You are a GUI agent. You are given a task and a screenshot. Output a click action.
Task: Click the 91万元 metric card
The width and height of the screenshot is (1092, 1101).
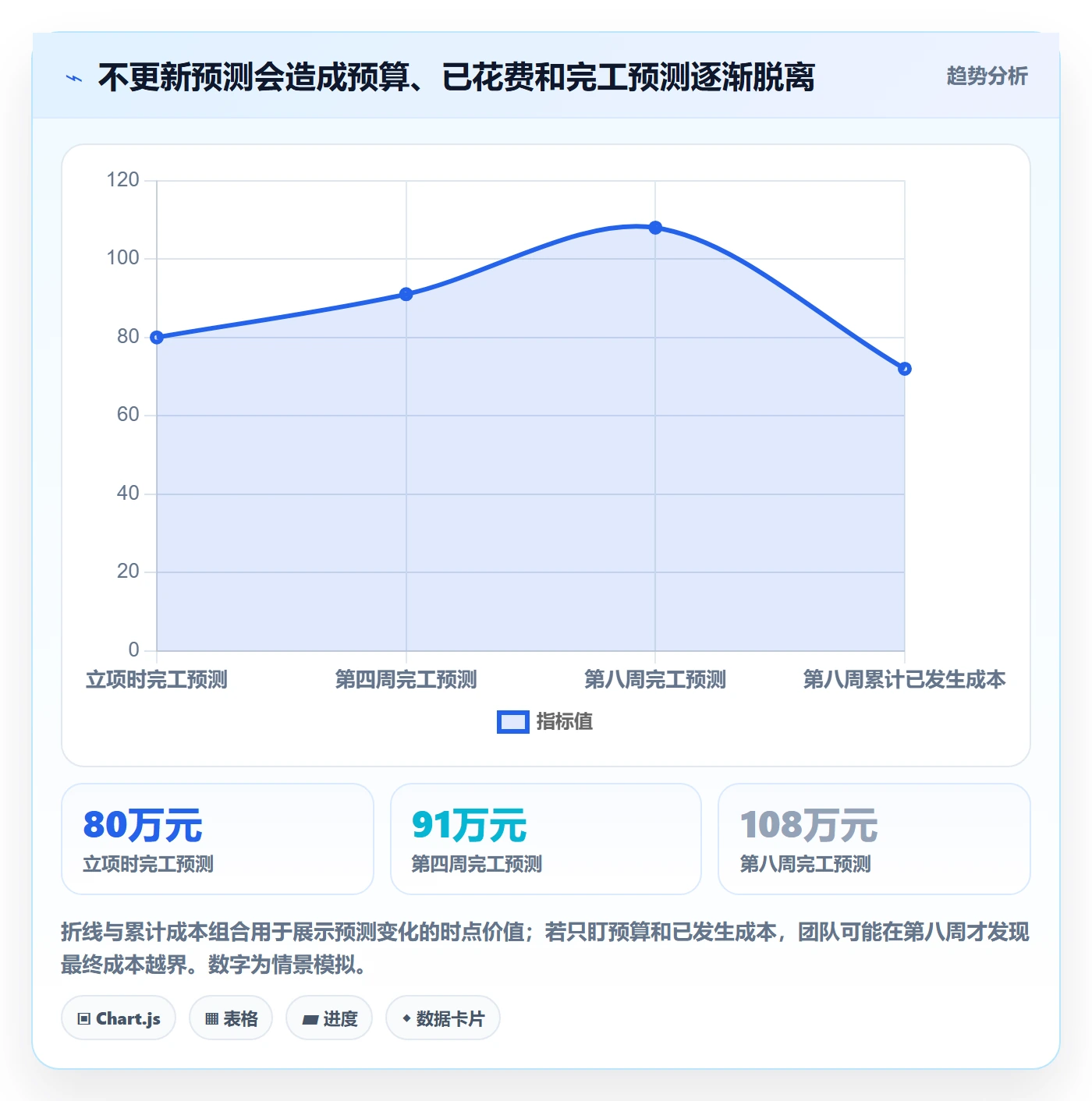546,839
